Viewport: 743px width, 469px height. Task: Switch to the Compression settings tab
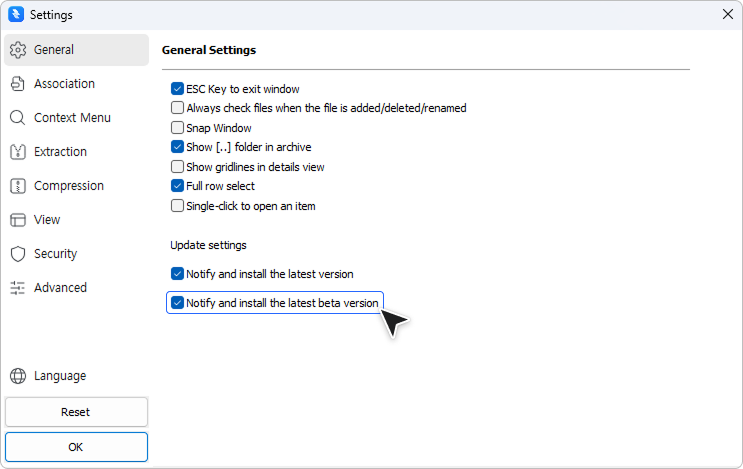(68, 186)
